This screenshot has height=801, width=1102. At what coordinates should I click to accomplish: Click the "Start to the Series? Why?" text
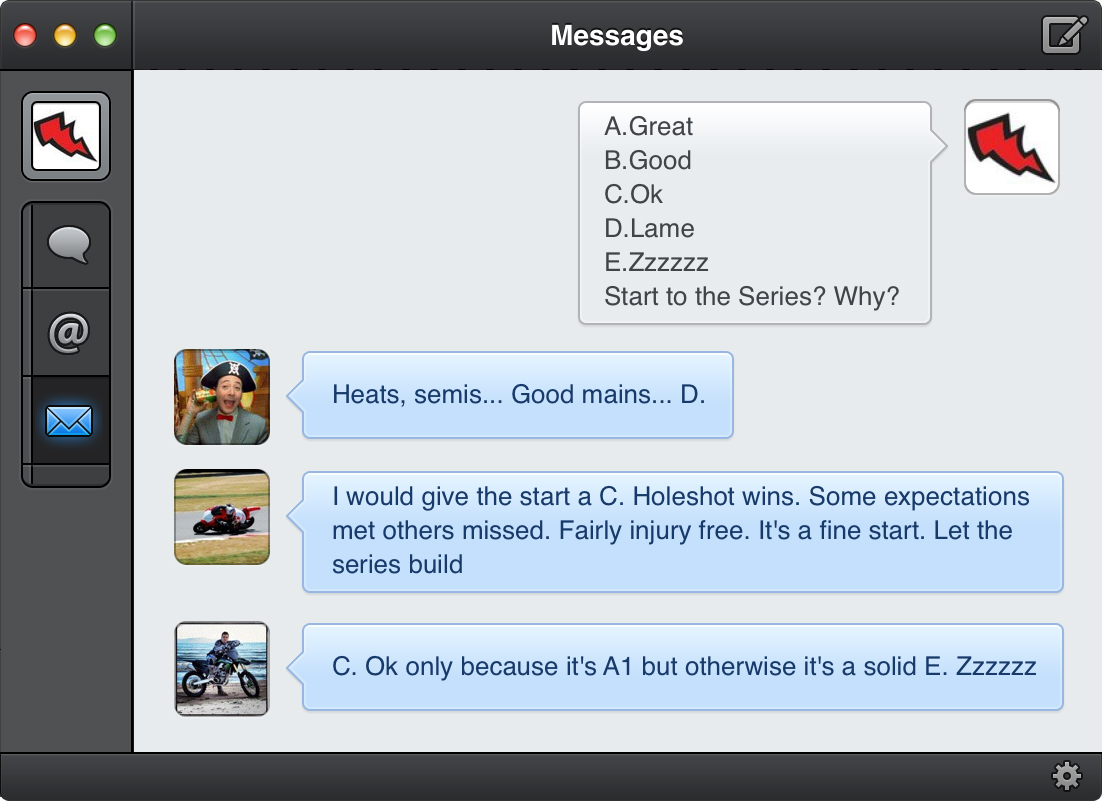pos(751,297)
